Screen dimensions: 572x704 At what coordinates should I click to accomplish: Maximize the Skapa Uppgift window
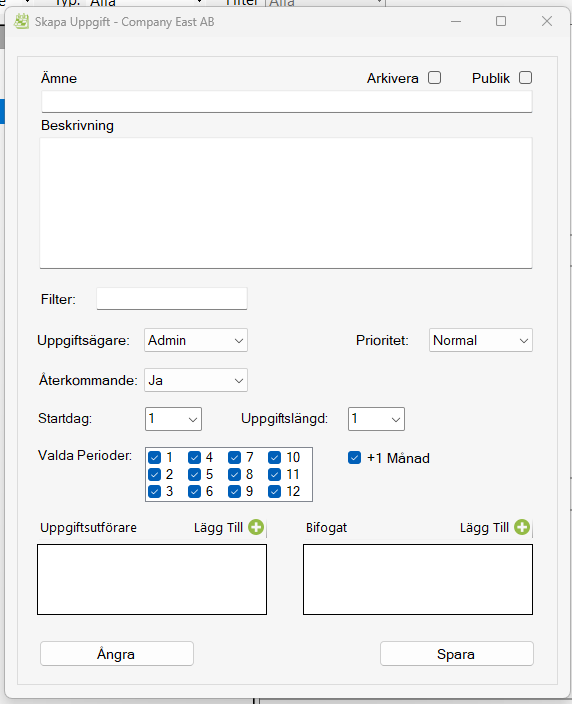tap(501, 21)
